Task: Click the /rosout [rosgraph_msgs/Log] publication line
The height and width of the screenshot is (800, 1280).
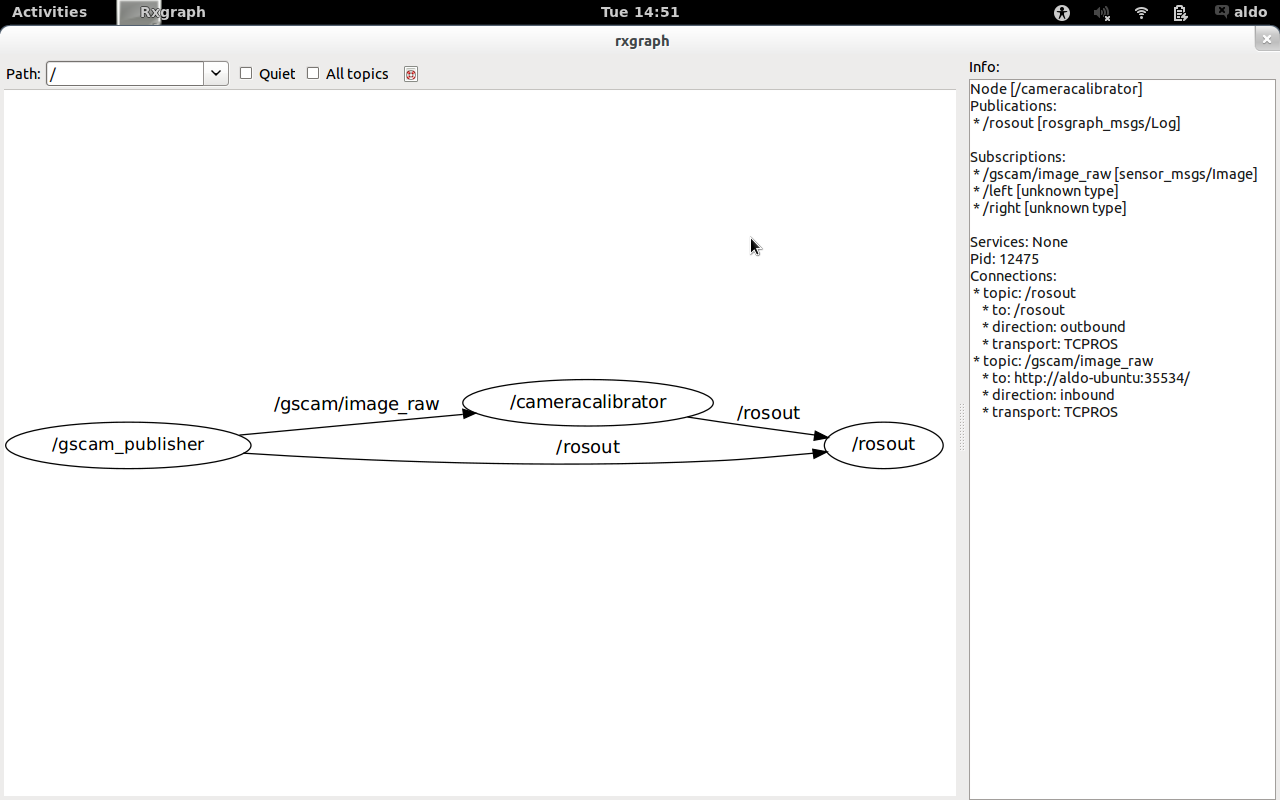Action: click(1077, 123)
